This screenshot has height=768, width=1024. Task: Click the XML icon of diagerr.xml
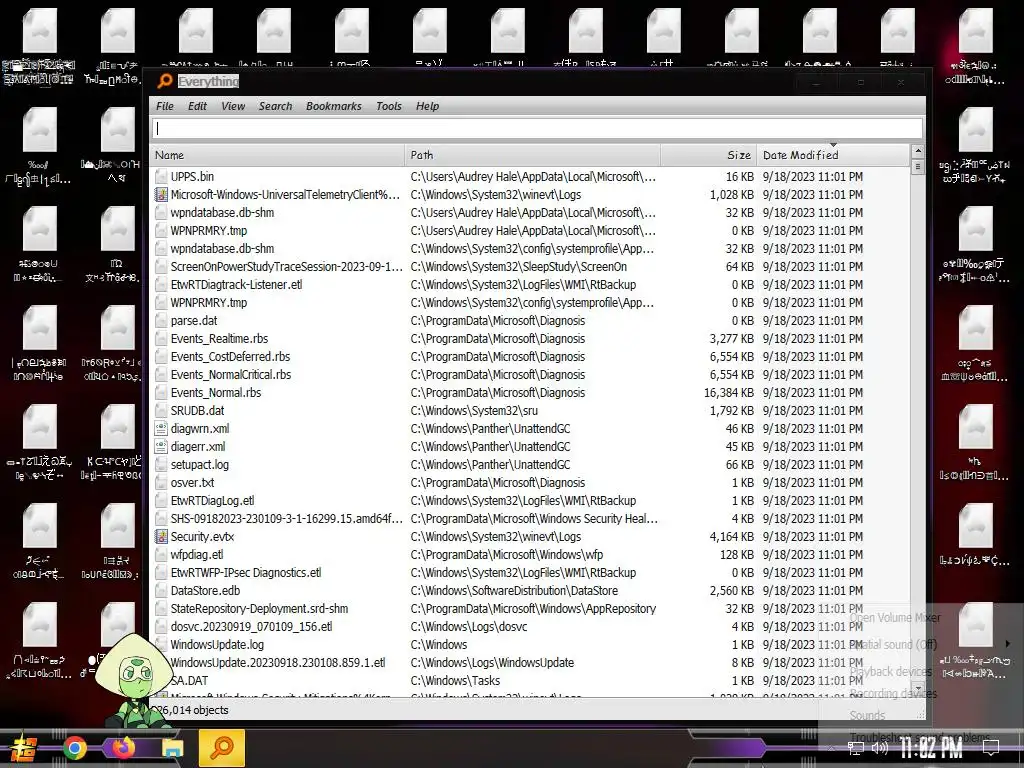coord(161,447)
